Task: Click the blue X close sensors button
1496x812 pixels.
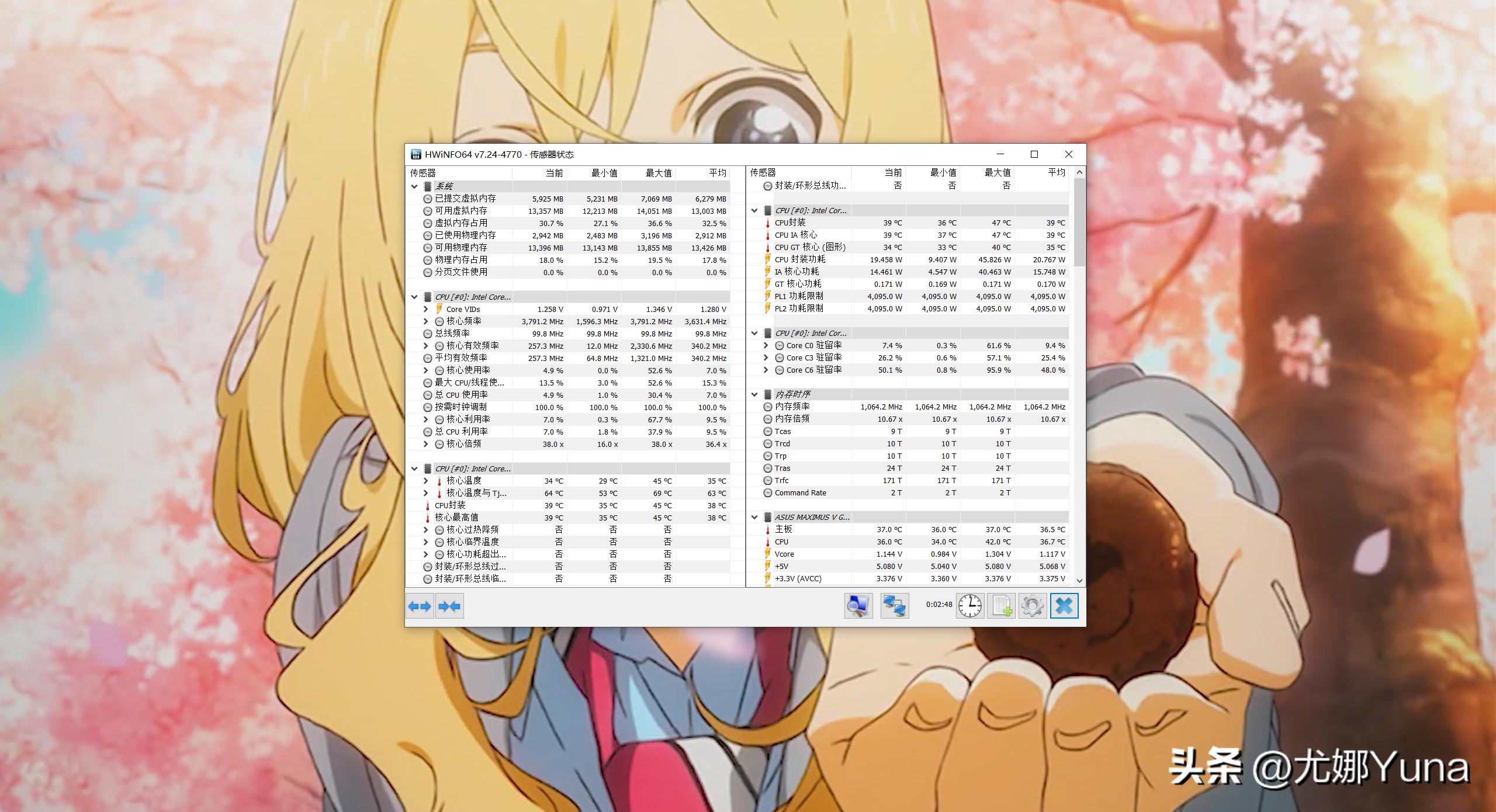Action: pyautogui.click(x=1065, y=606)
